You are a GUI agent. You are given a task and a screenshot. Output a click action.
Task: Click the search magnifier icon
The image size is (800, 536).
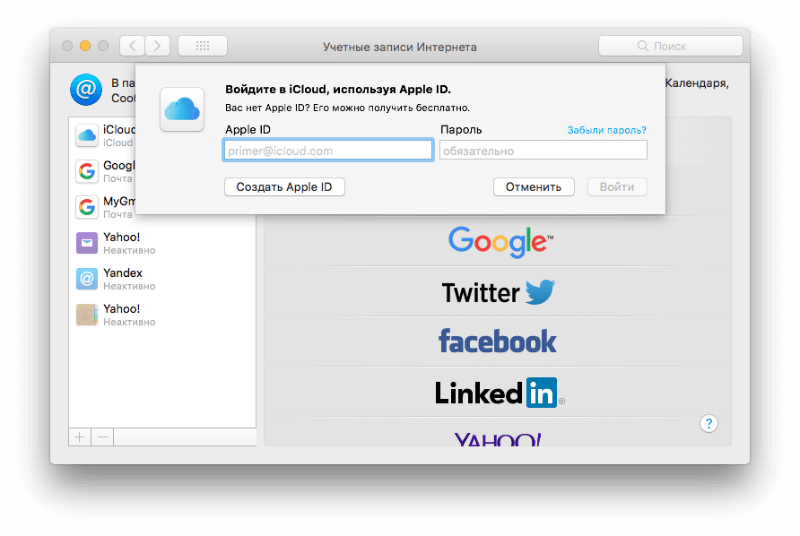(642, 46)
